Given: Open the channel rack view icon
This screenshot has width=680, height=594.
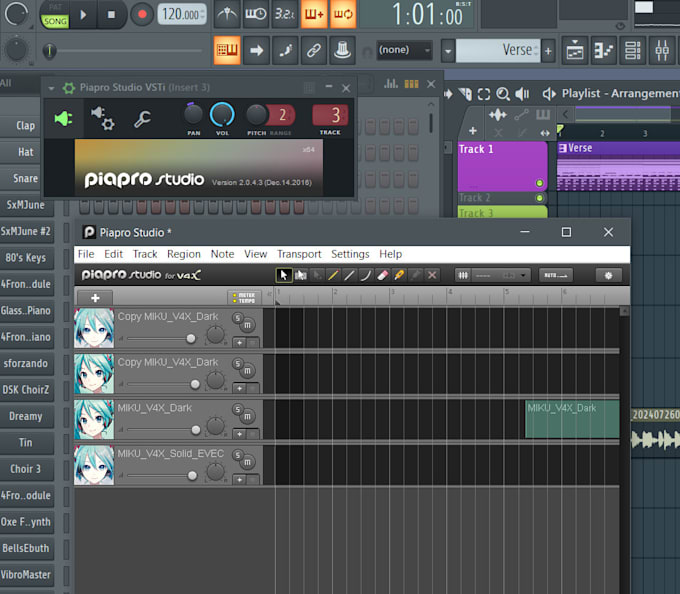Looking at the screenshot, I should tap(633, 51).
